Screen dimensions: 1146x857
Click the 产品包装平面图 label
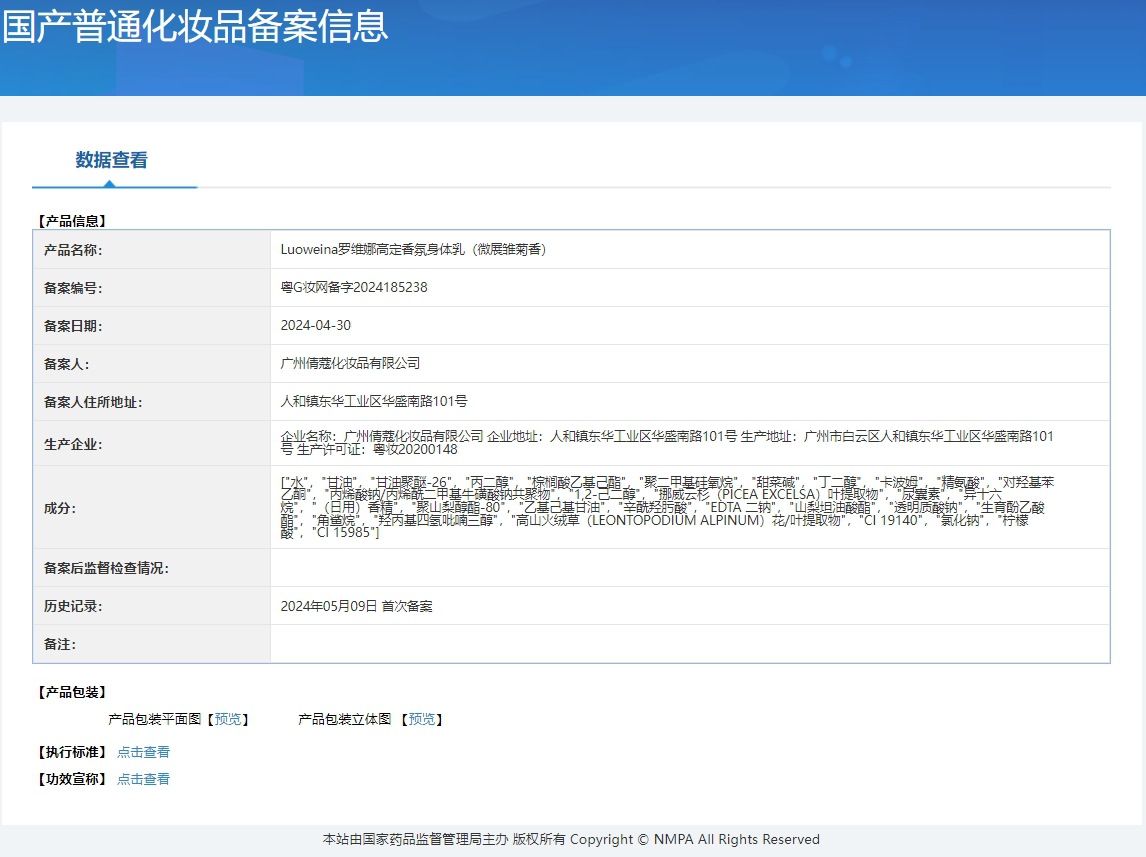[154, 719]
